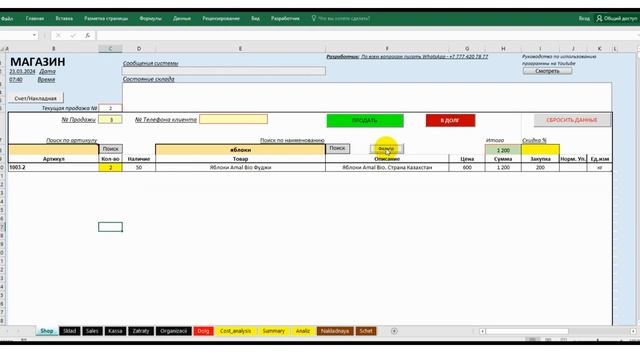The width and height of the screenshot is (640, 360).
Task: Select column C header
Action: [110, 49]
